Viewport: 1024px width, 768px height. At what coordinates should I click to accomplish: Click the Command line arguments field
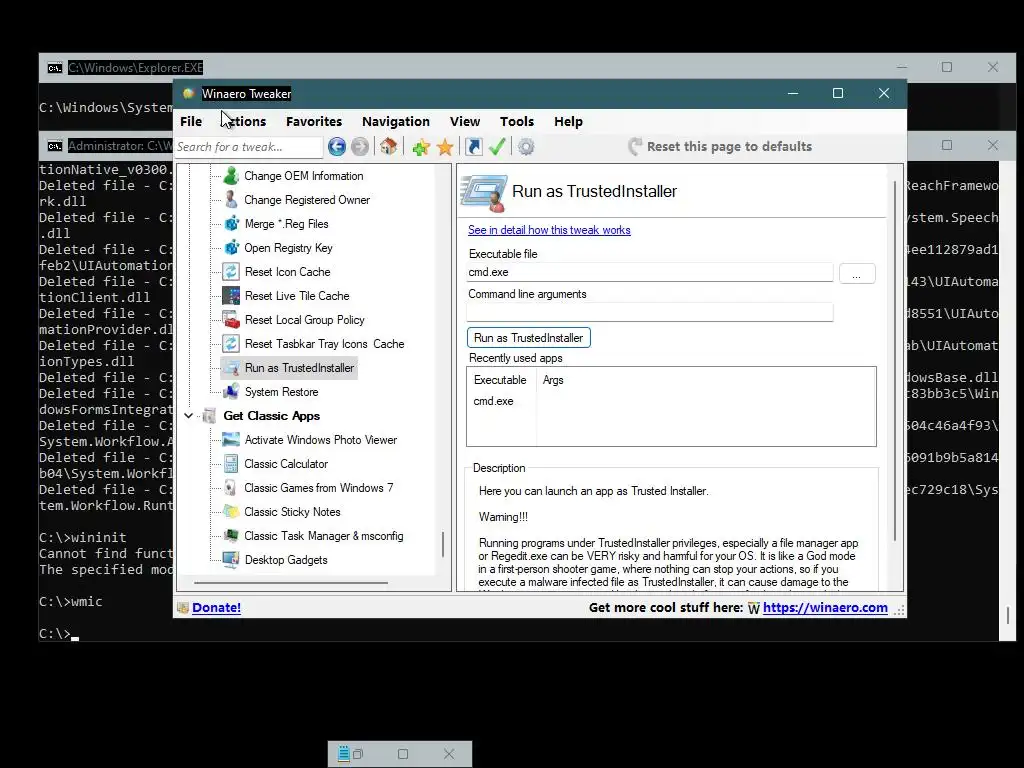(x=650, y=312)
